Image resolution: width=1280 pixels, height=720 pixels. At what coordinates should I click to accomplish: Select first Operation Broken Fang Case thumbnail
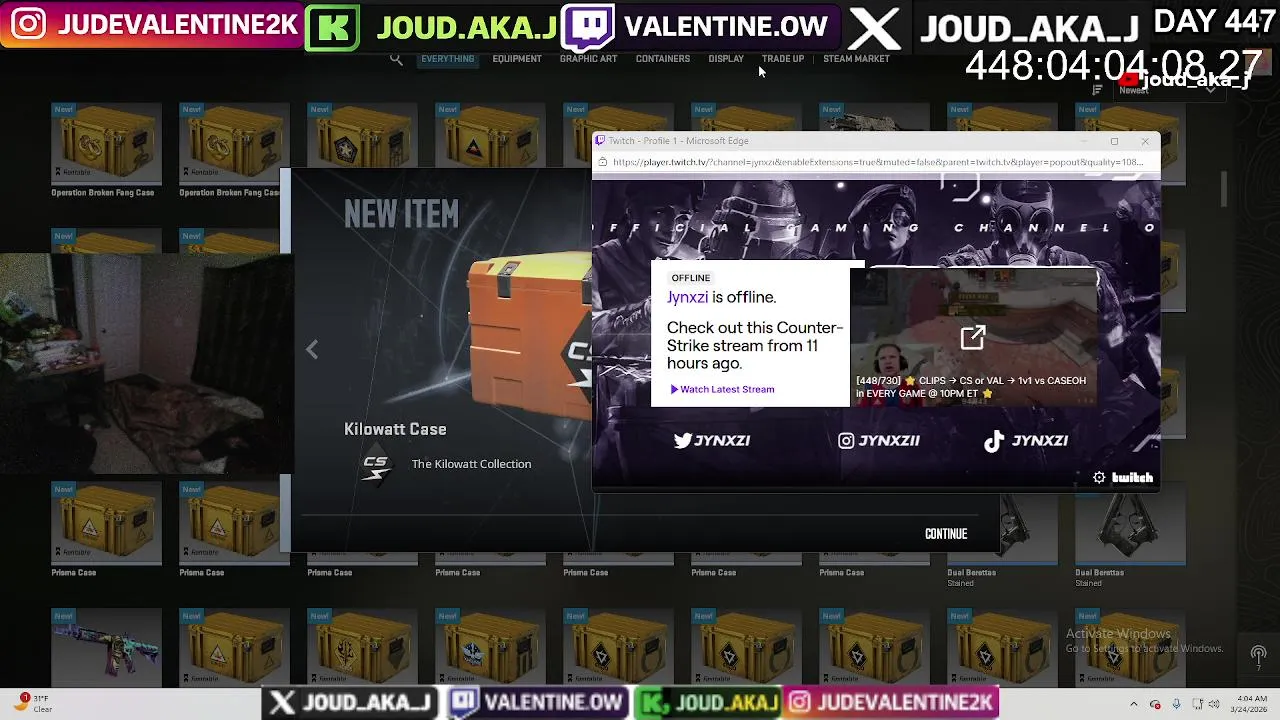[x=106, y=144]
